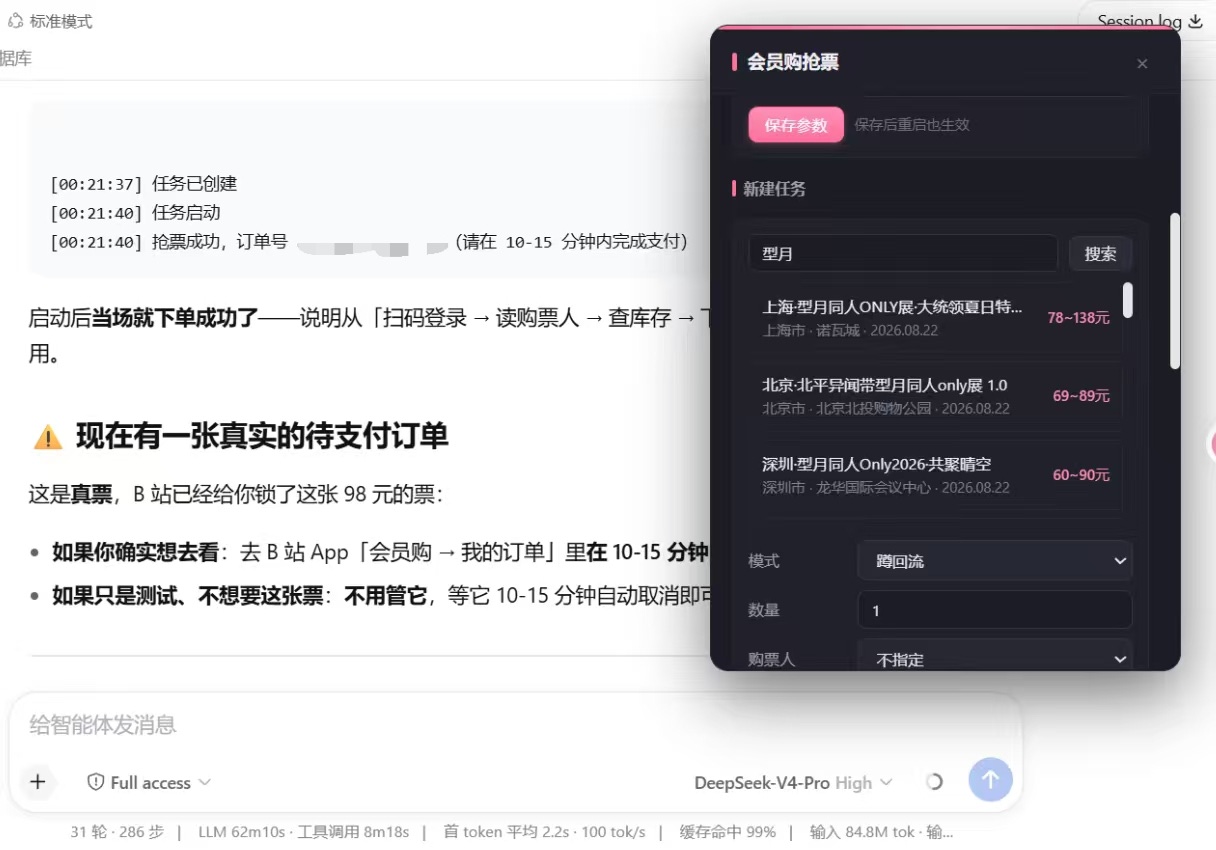
Task: Click the loading spinner icon
Action: click(934, 782)
